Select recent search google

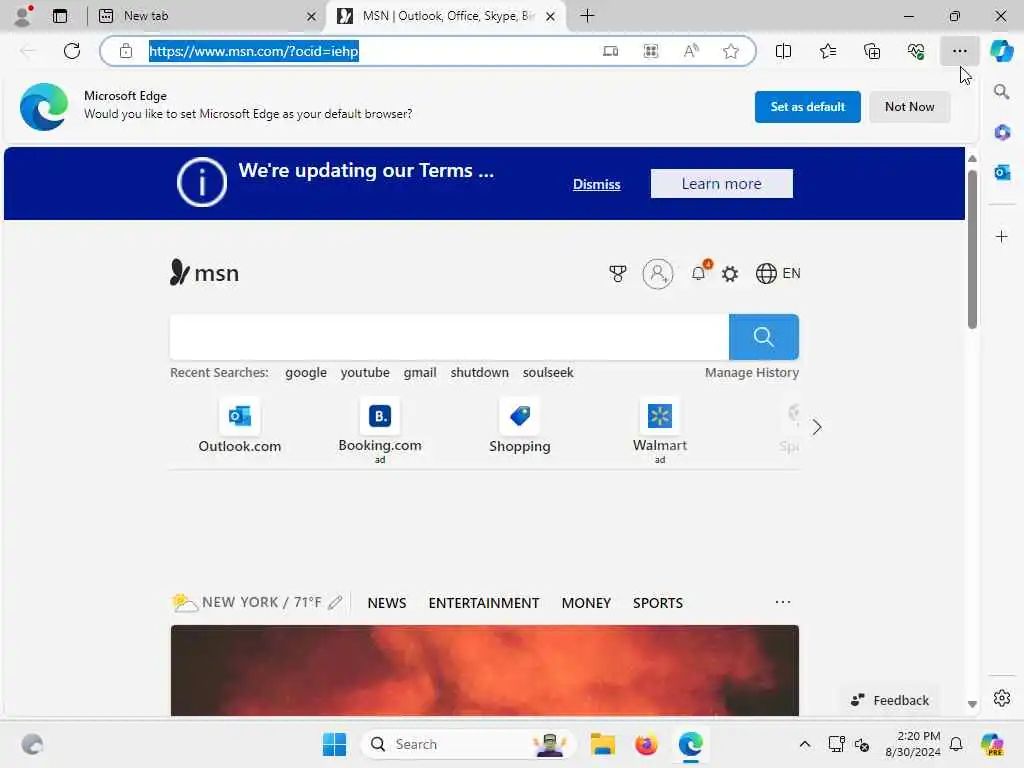[x=306, y=372]
